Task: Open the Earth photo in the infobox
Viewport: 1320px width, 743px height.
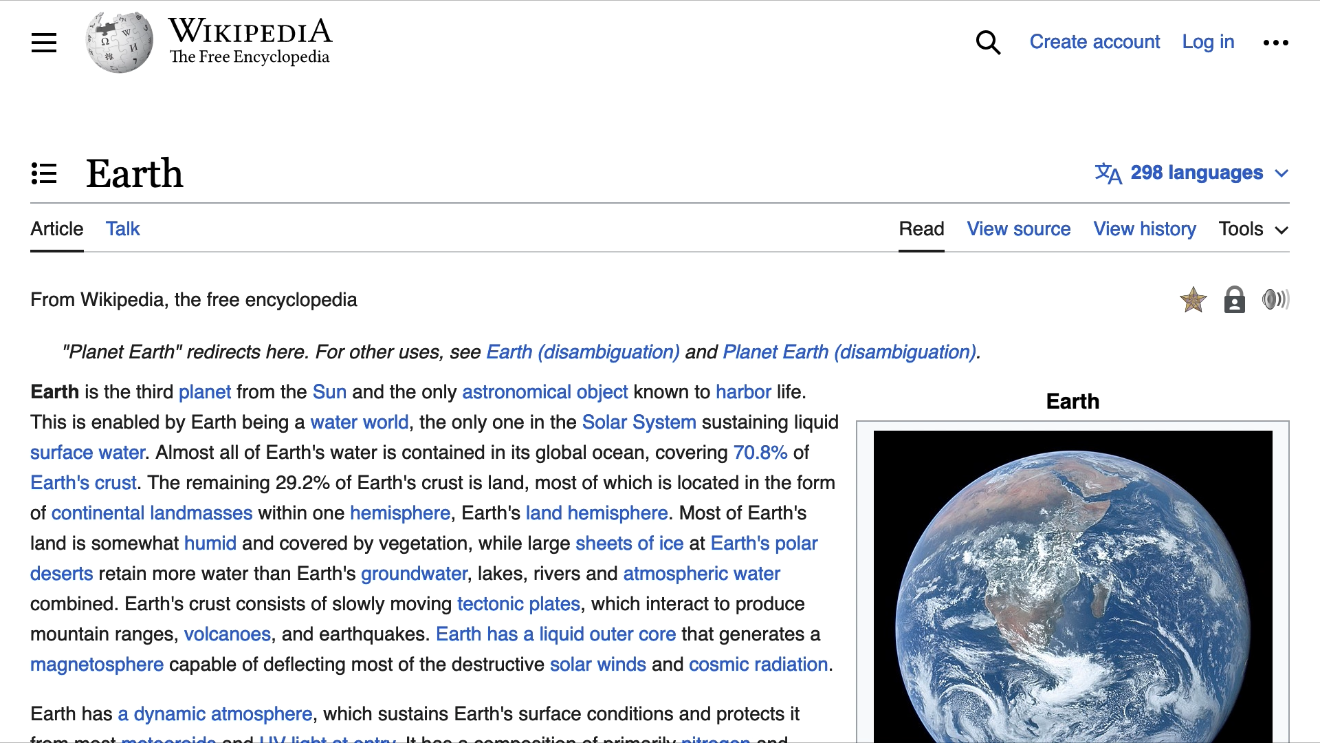Action: [x=1073, y=587]
